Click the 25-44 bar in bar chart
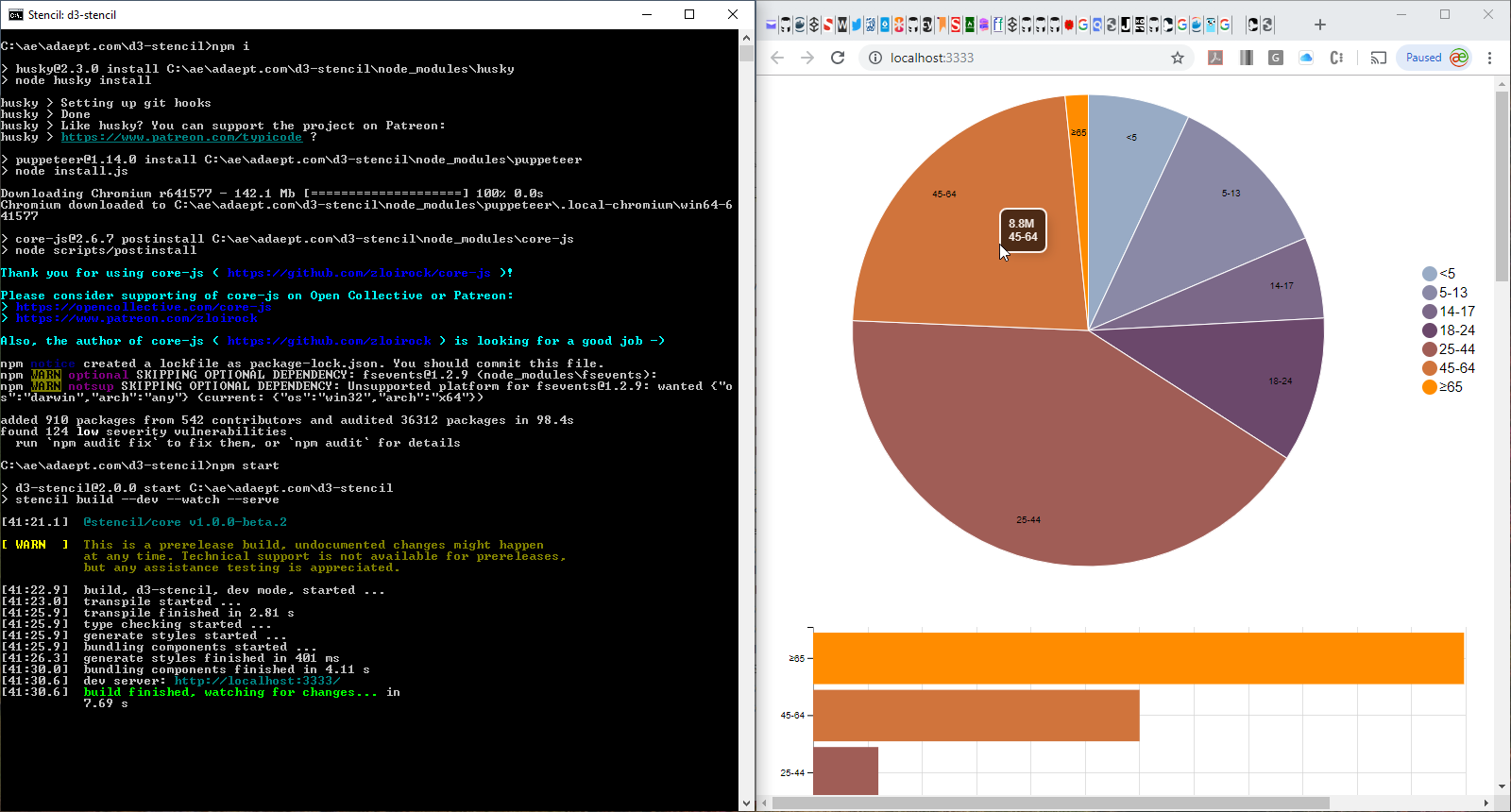 [845, 771]
